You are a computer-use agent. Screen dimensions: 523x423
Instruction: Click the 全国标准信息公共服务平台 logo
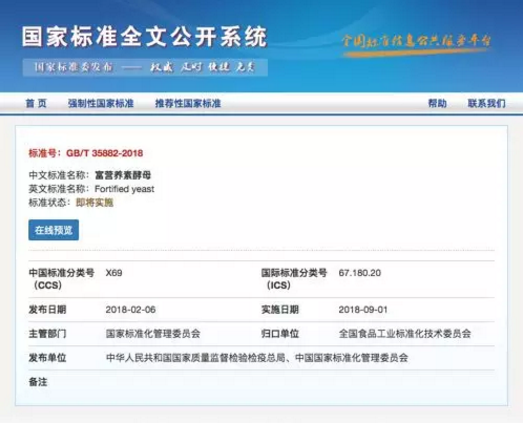point(417,44)
